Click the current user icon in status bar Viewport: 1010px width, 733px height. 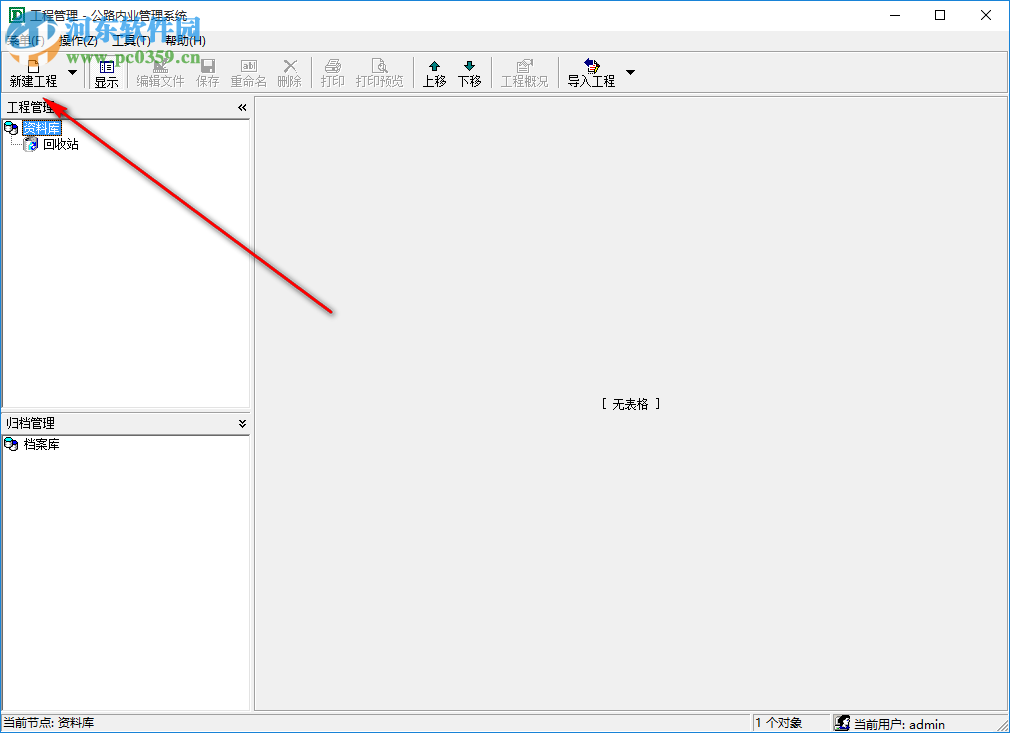coord(842,723)
